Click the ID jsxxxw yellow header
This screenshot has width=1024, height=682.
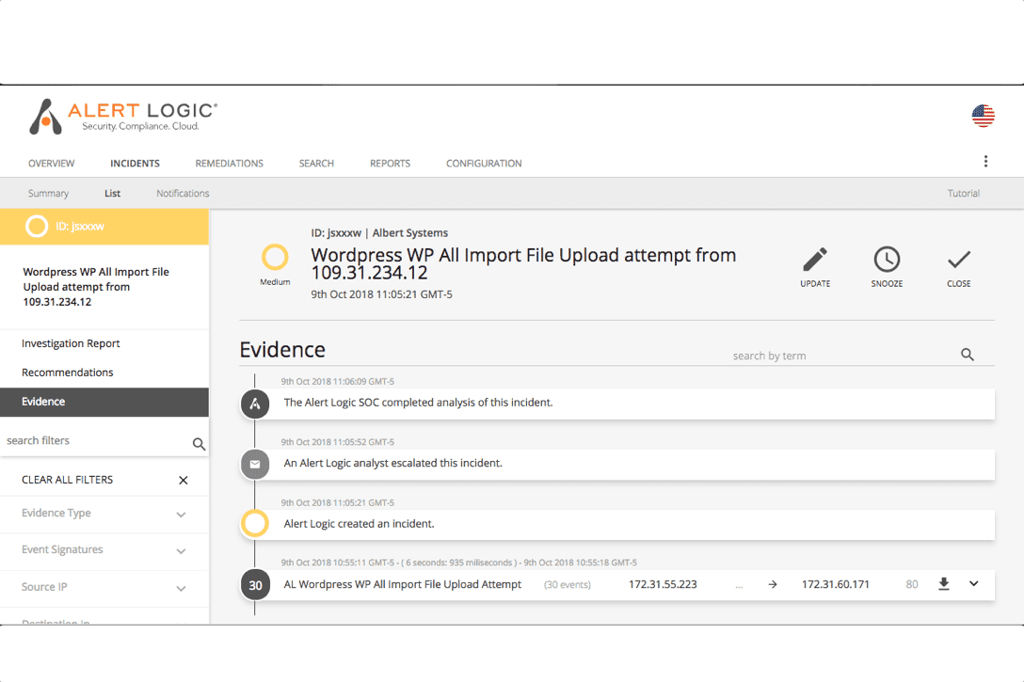click(x=104, y=227)
